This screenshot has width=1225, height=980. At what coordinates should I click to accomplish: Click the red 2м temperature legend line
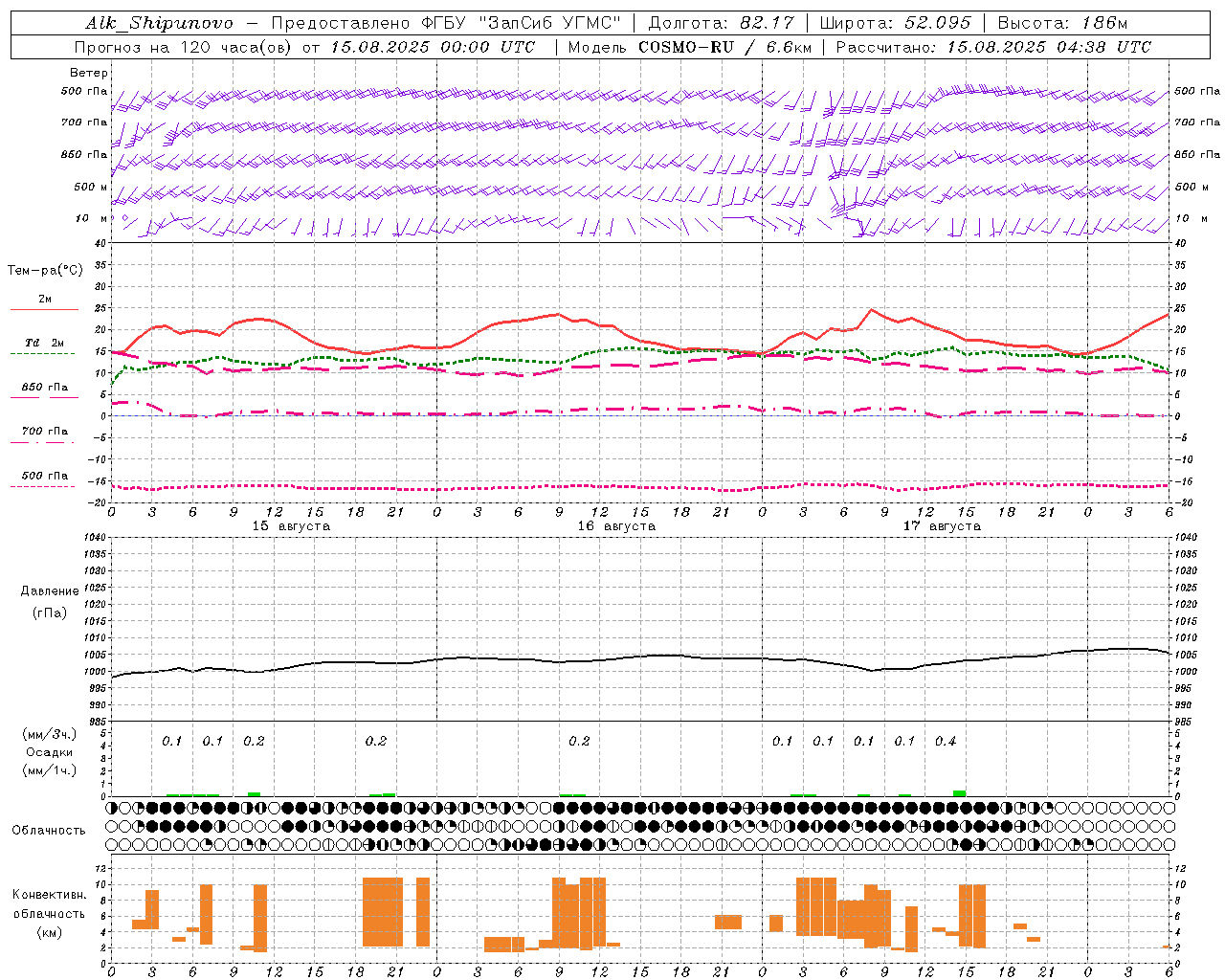(x=45, y=309)
